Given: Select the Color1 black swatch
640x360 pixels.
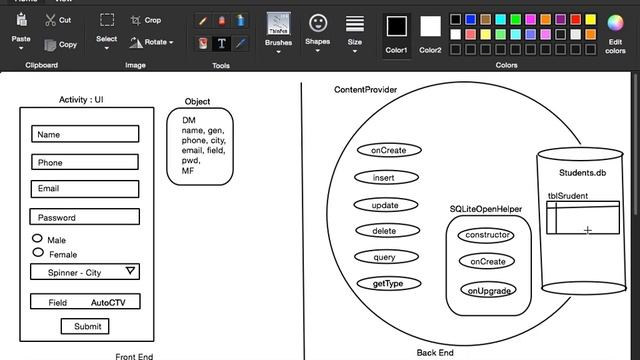Looking at the screenshot, I should 397,27.
